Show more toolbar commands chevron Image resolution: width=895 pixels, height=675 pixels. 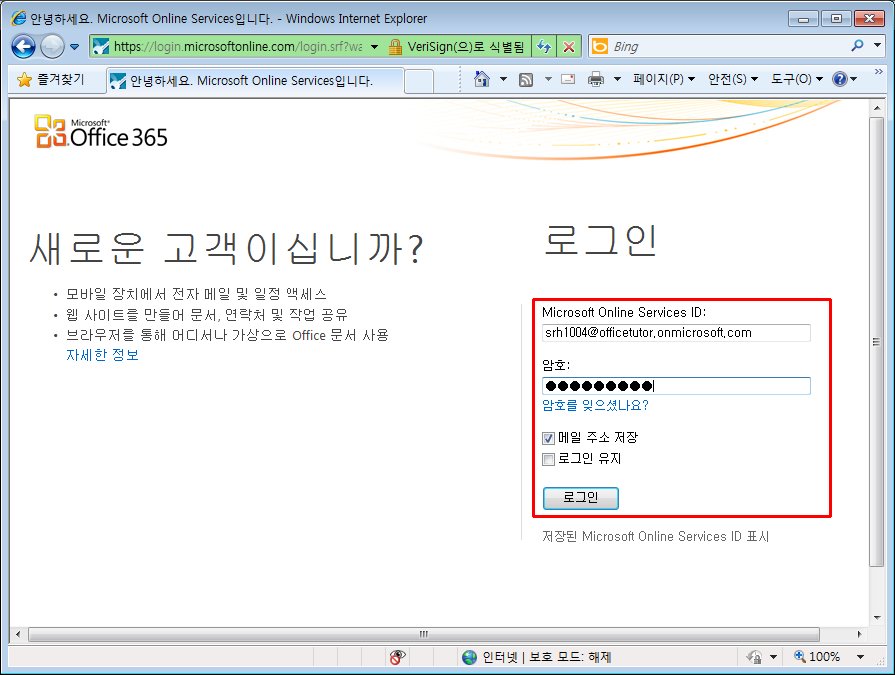[878, 71]
